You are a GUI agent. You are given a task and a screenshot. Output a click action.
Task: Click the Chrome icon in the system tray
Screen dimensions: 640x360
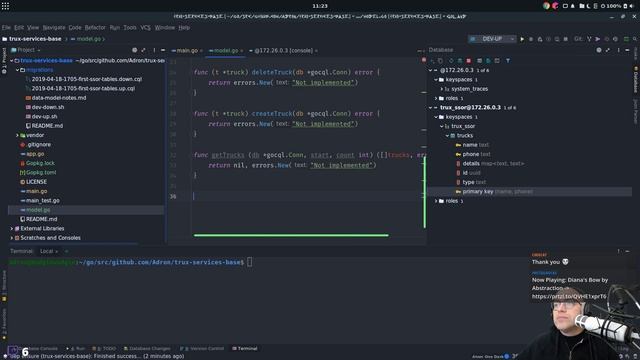pos(547,6)
